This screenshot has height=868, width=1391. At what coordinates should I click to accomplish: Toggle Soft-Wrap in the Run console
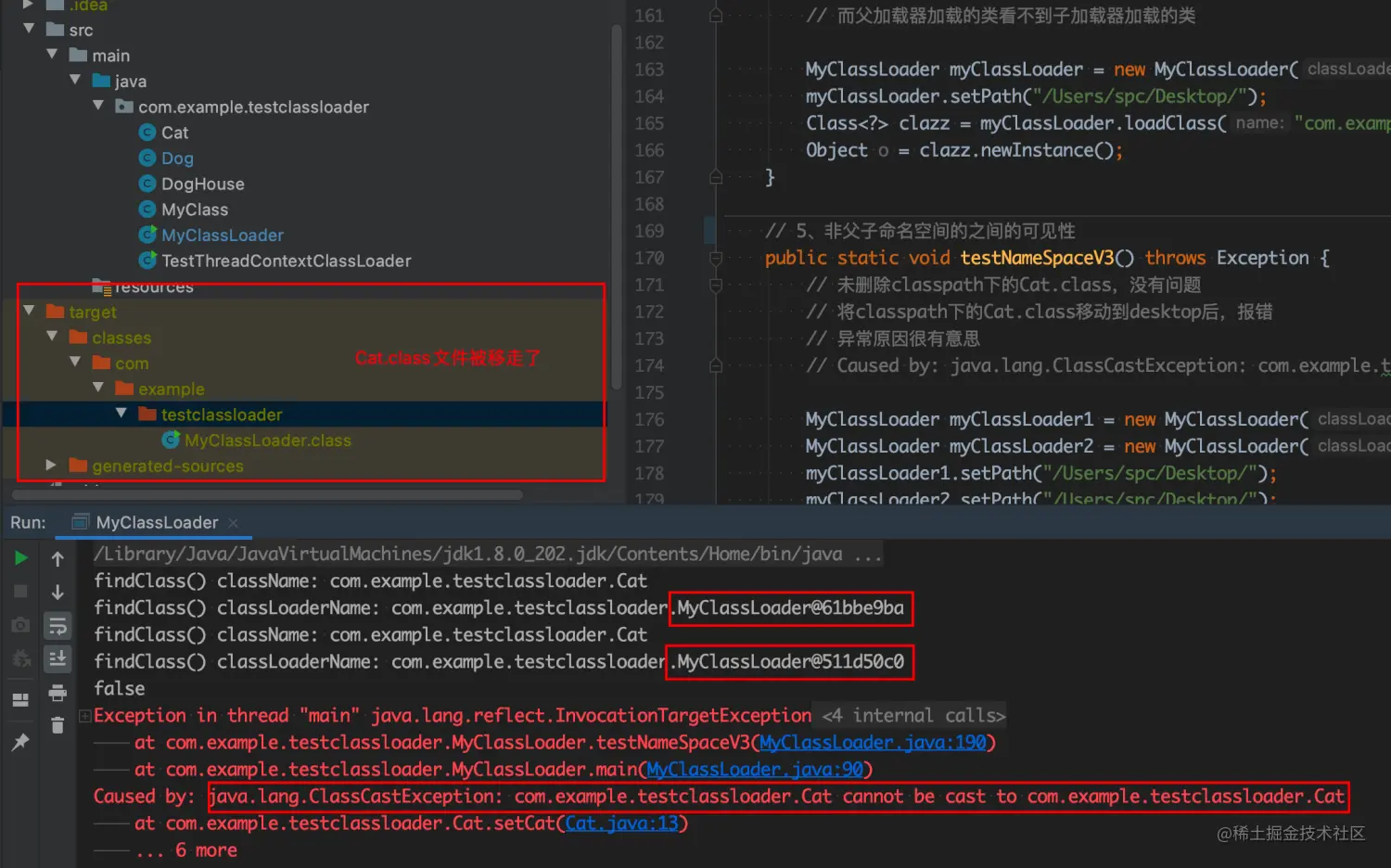pyautogui.click(x=57, y=626)
